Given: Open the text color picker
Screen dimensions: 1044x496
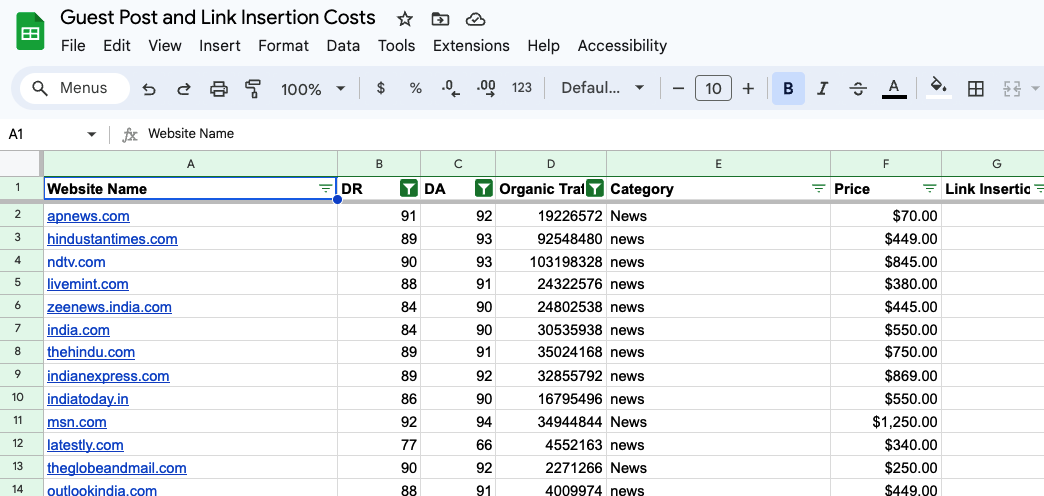Looking at the screenshot, I should 894,89.
